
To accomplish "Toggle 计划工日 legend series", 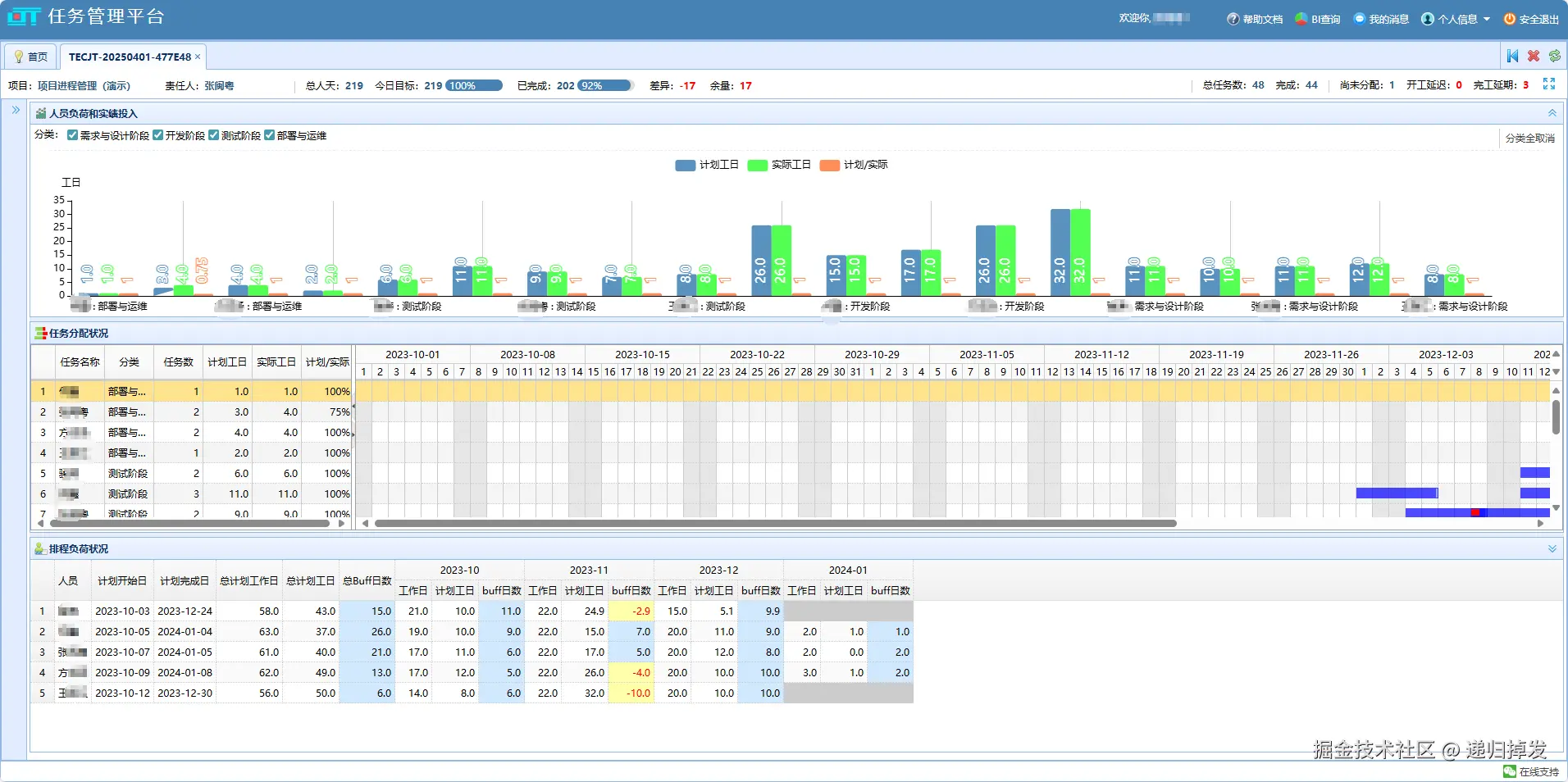I will pos(707,165).
